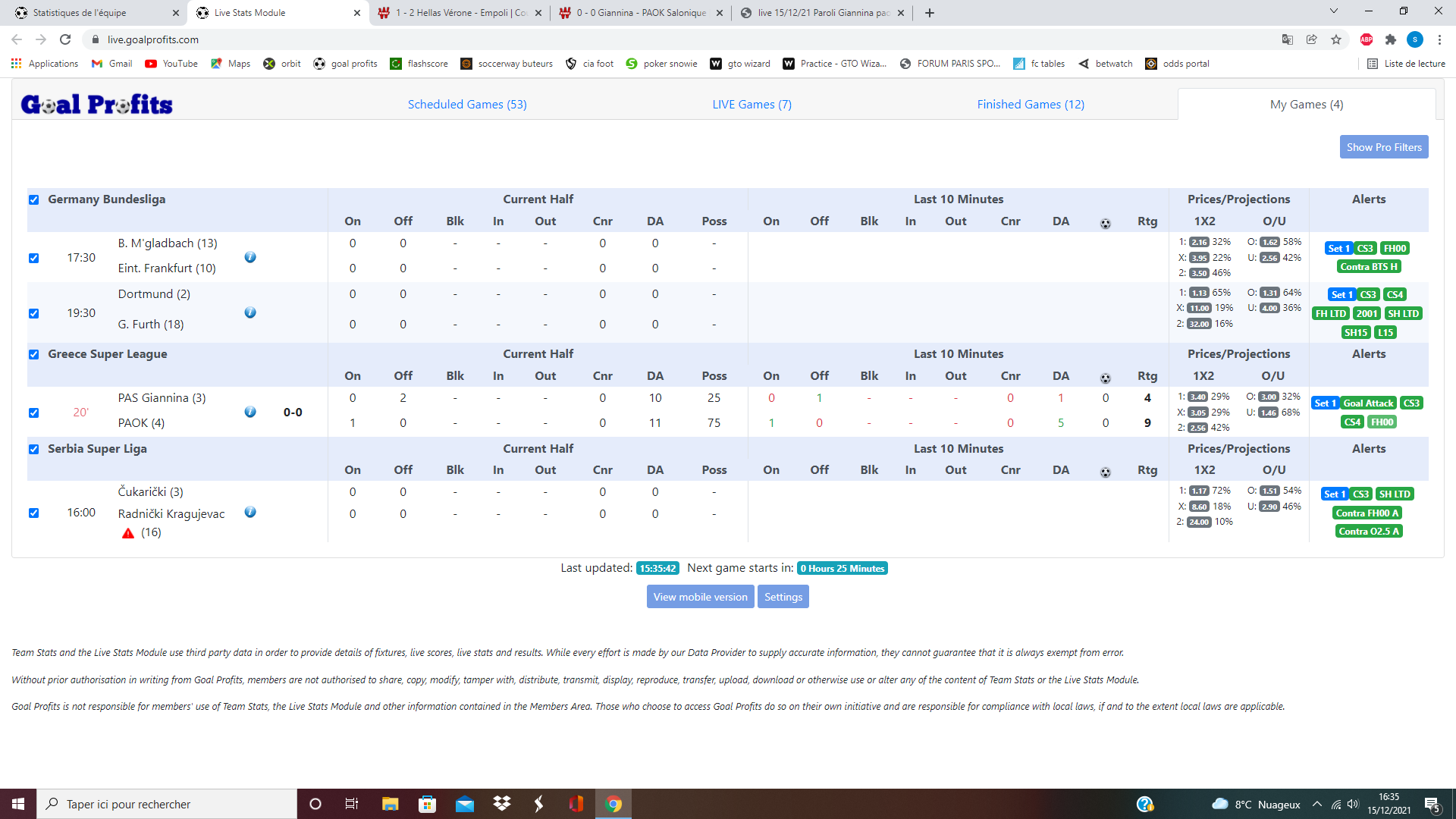Open new browser tab with plus icon
Viewport: 1456px width, 819px height.
pos(930,13)
